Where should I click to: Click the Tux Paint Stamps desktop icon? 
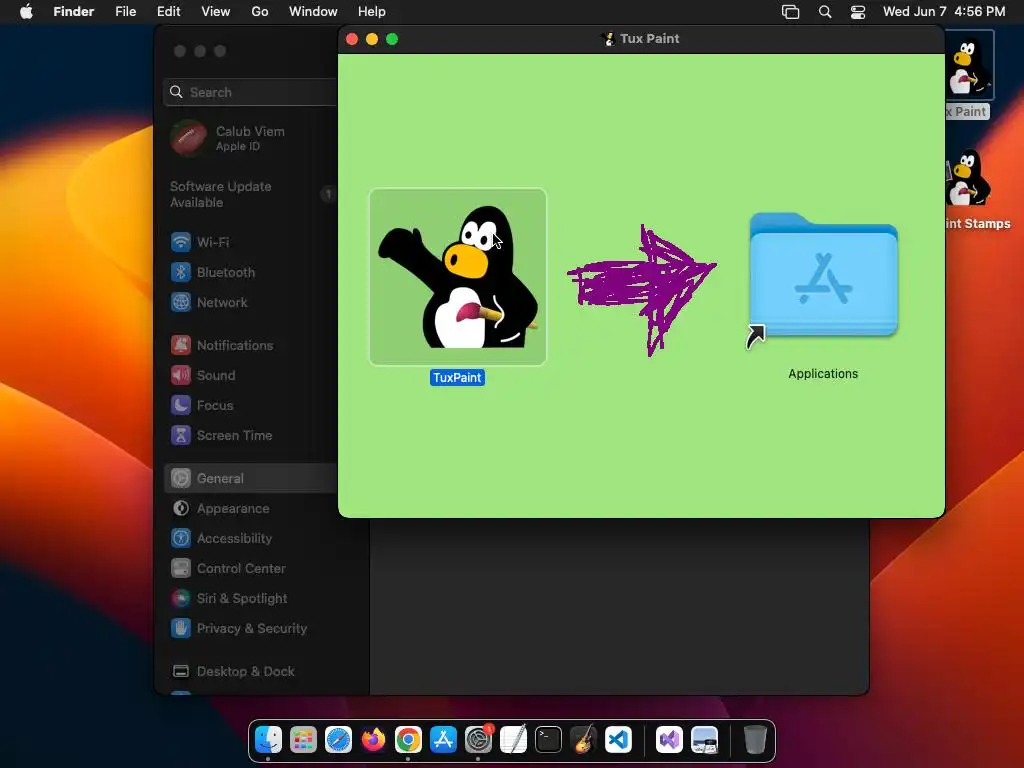click(969, 178)
